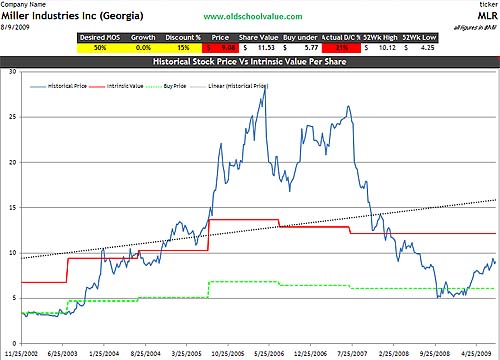Select the Share Value 11.53 cell
The height and width of the screenshot is (360, 500).
[259, 48]
